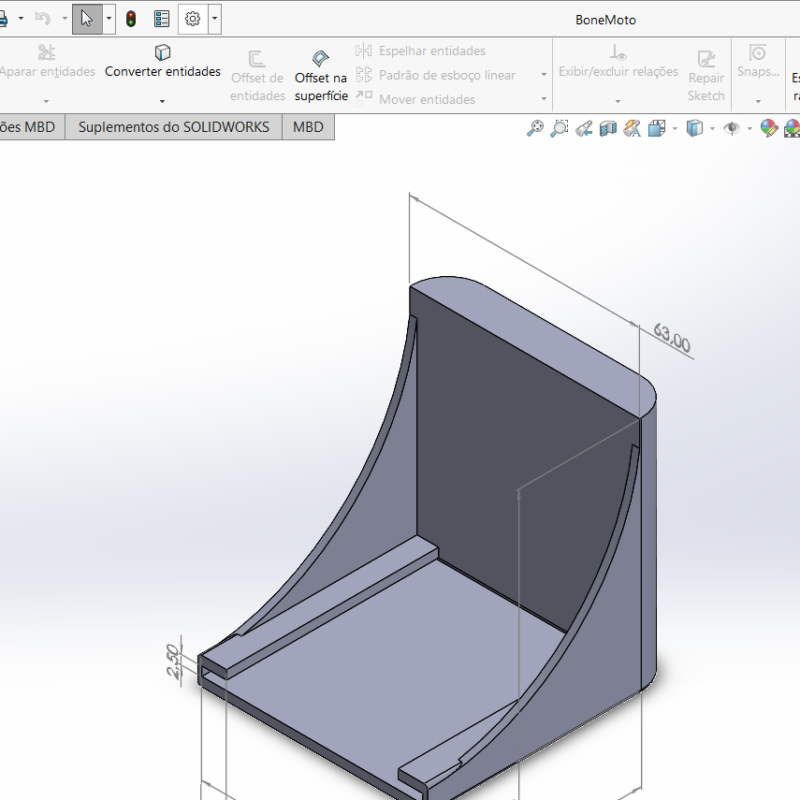Expand the Select tool dropdown arrow
Image resolution: width=800 pixels, height=800 pixels.
pos(109,19)
